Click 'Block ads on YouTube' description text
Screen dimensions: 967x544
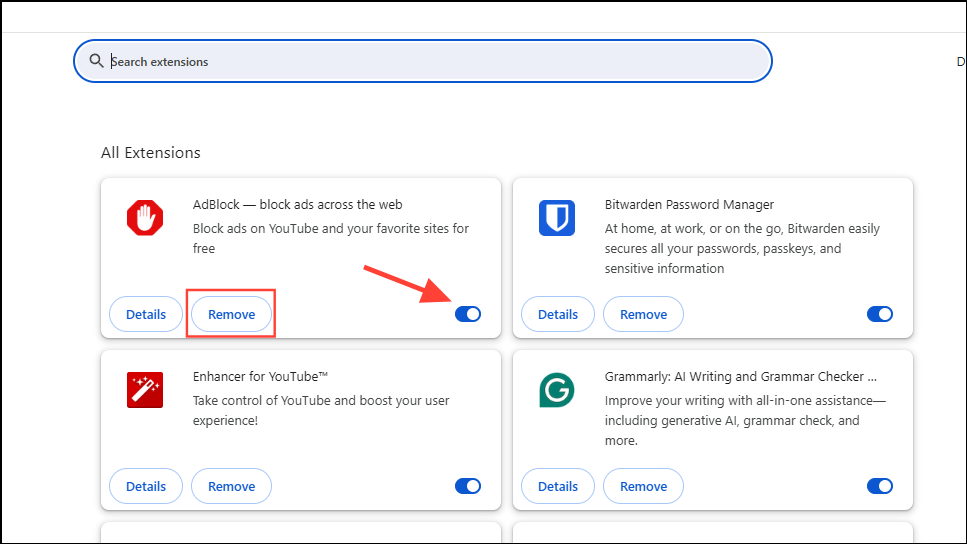pyautogui.click(x=331, y=238)
